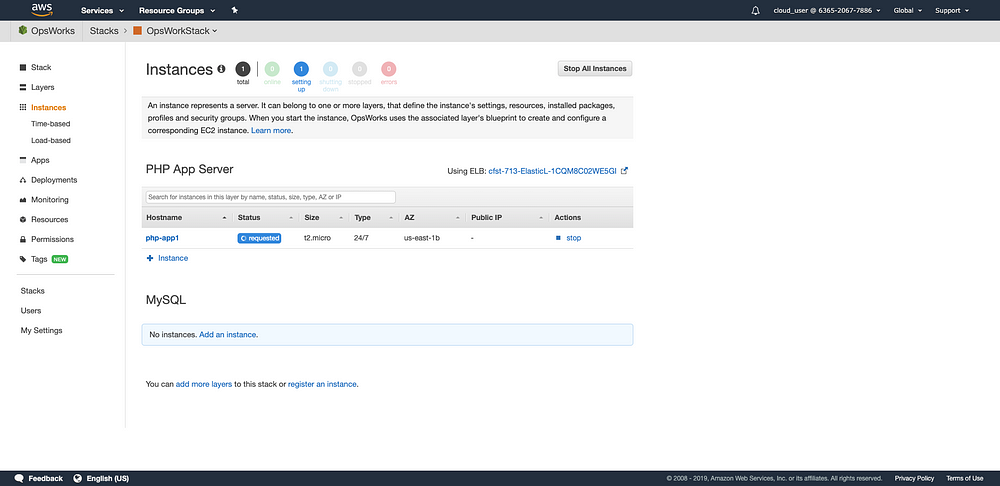Open the Privacy Policy link
1000x486 pixels.
(914, 478)
